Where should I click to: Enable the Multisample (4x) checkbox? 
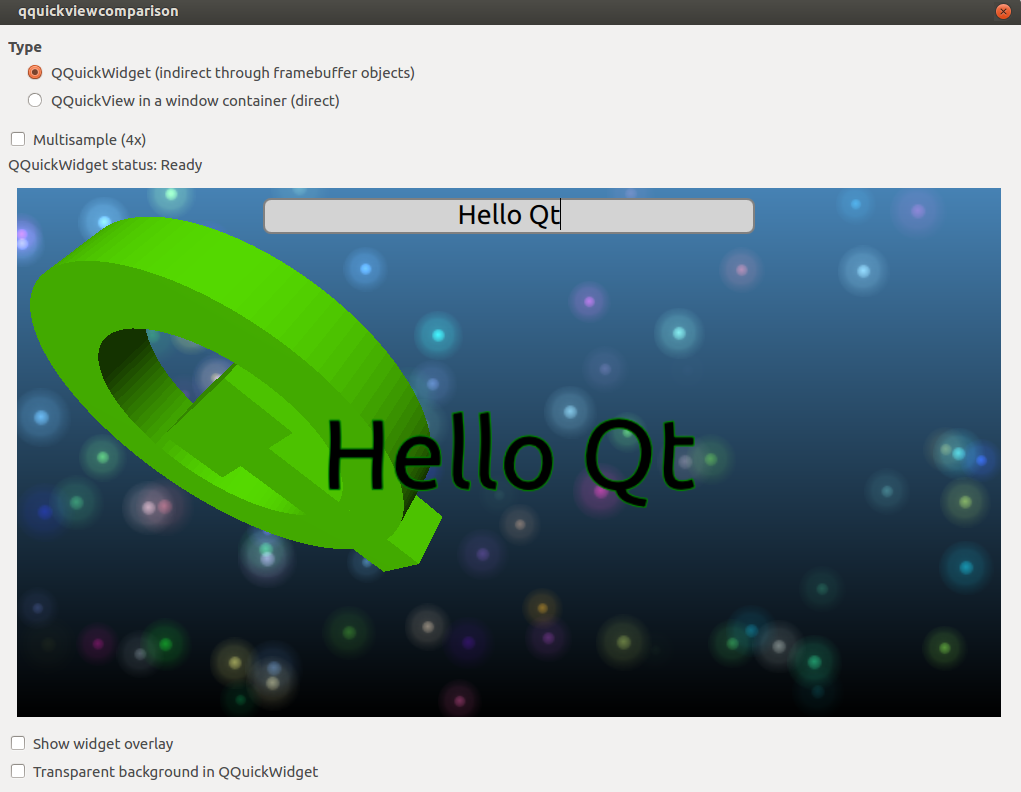coord(18,139)
